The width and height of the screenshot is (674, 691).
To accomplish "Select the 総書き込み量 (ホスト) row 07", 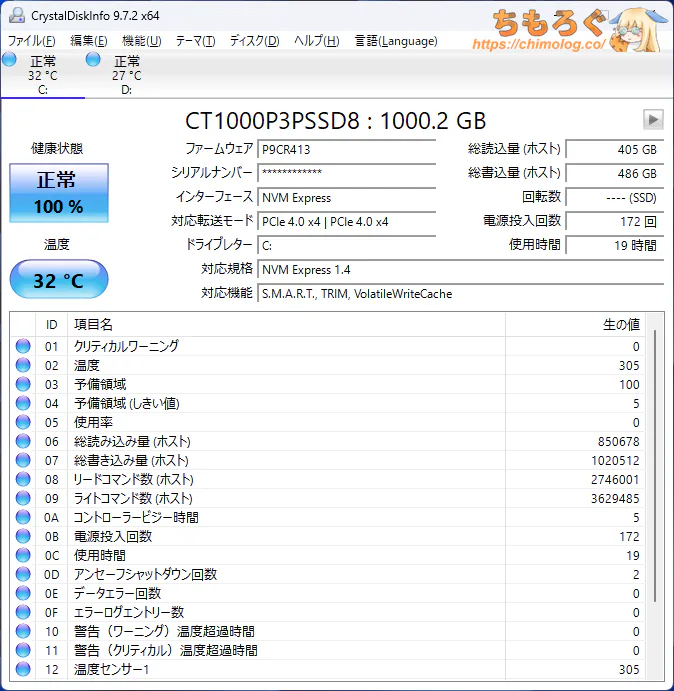I will tap(330, 460).
